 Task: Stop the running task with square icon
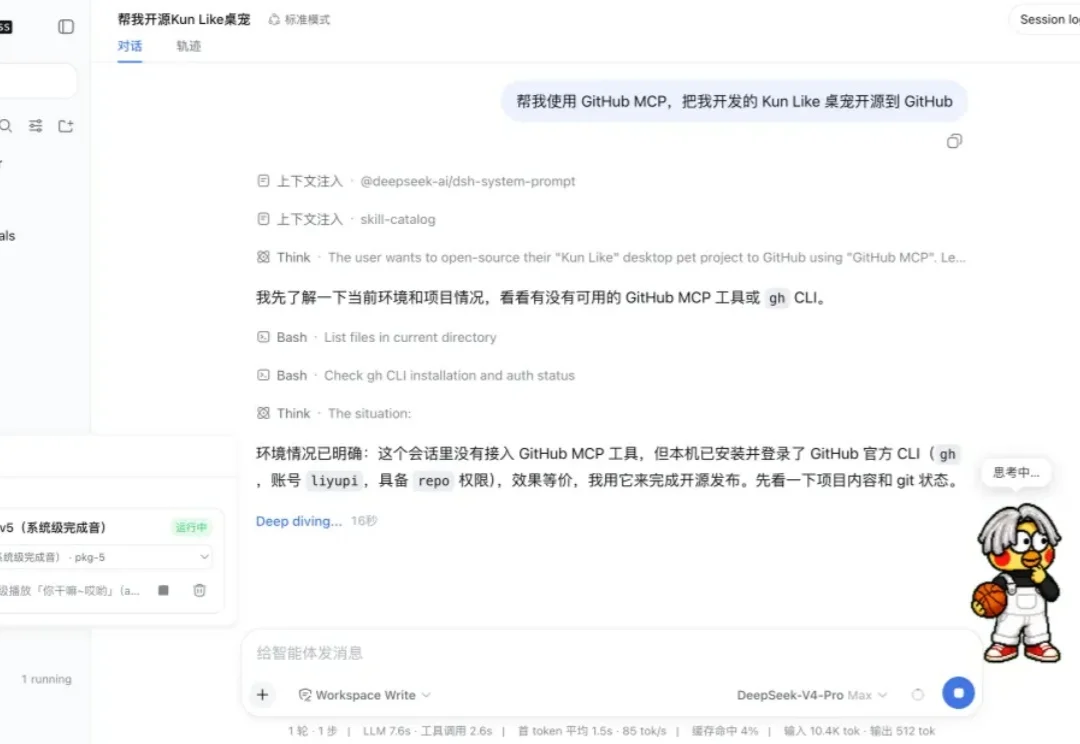tap(163, 590)
